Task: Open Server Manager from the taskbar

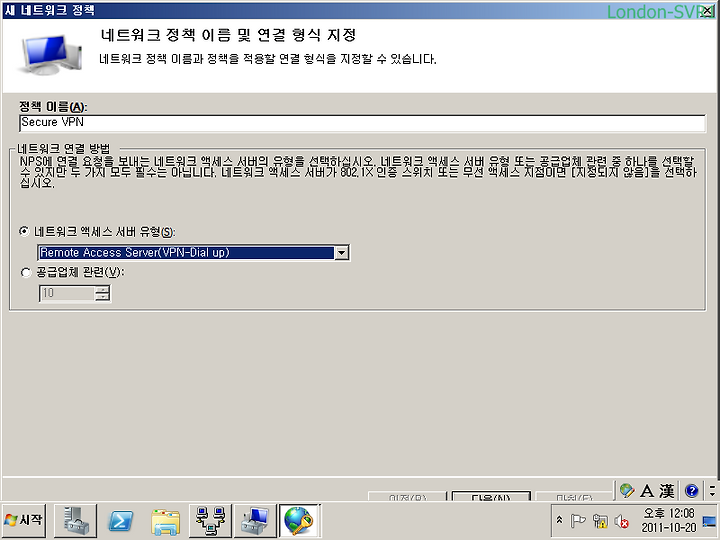Action: 75,520
